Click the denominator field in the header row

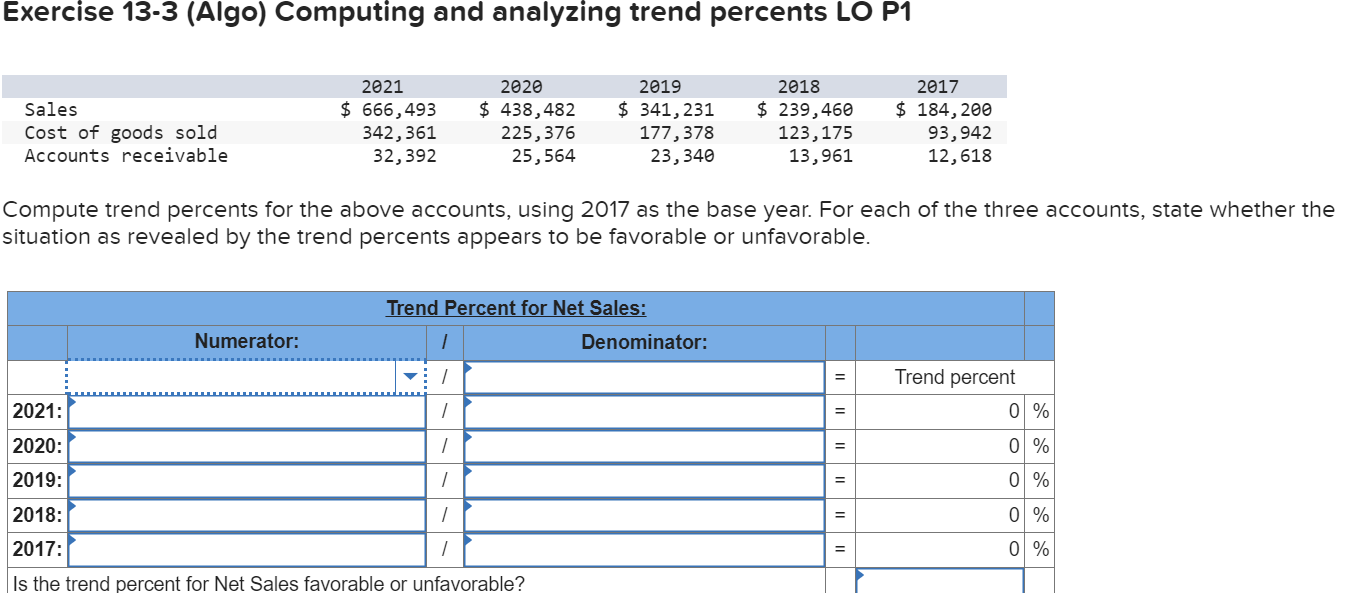click(640, 376)
